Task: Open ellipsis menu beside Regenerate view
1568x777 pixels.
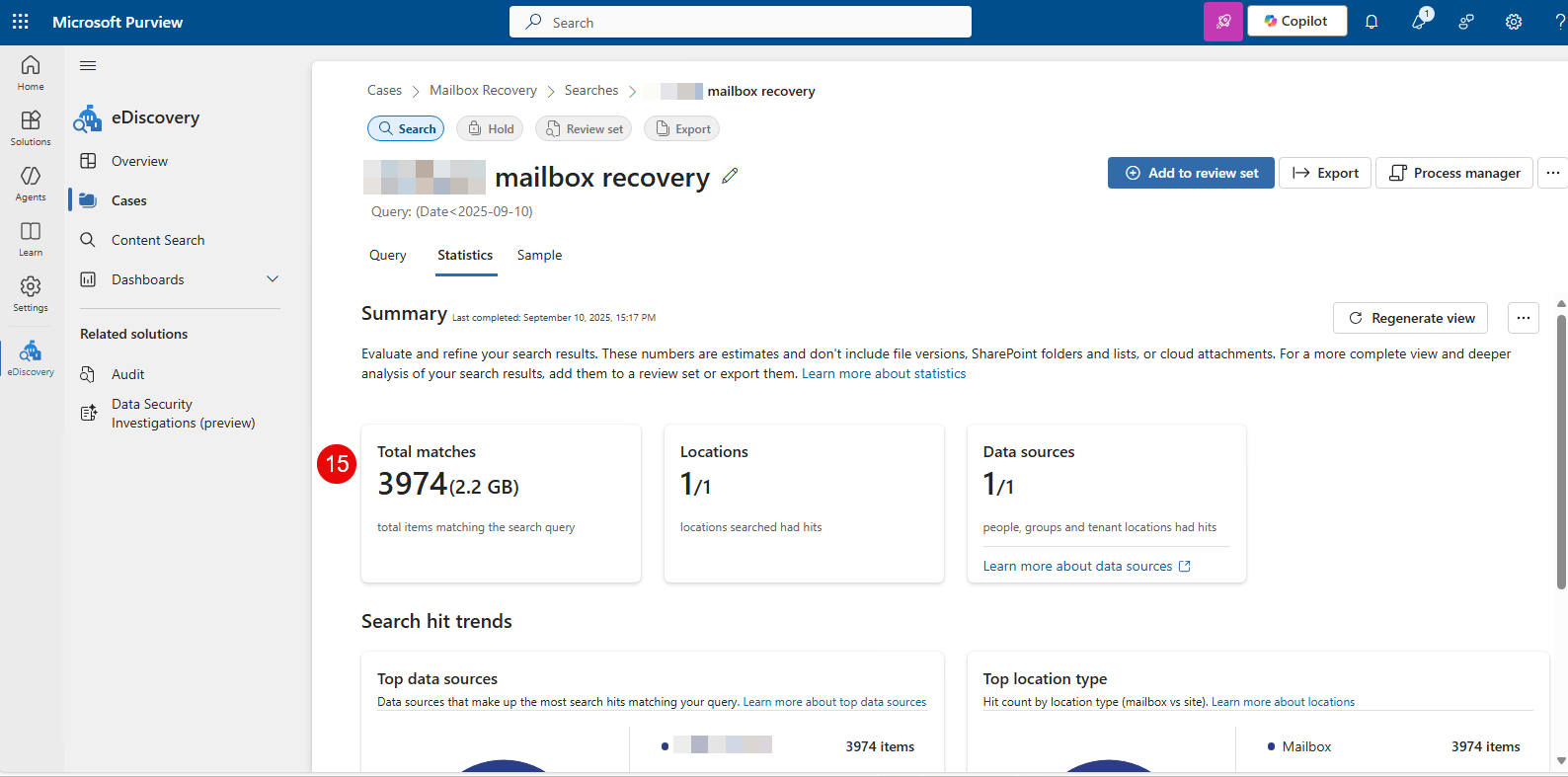Action: [x=1523, y=318]
